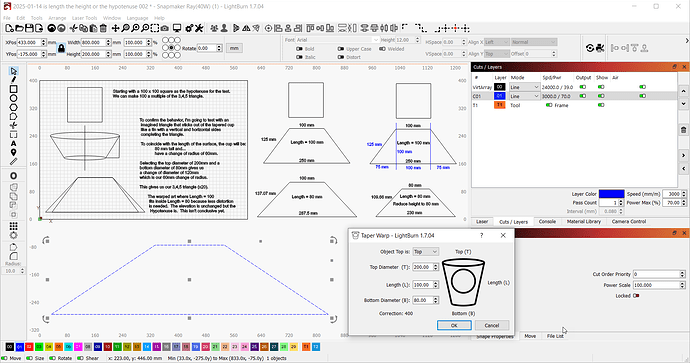Increment the Top Diameter stepper
690x363 pixels.
(436, 265)
